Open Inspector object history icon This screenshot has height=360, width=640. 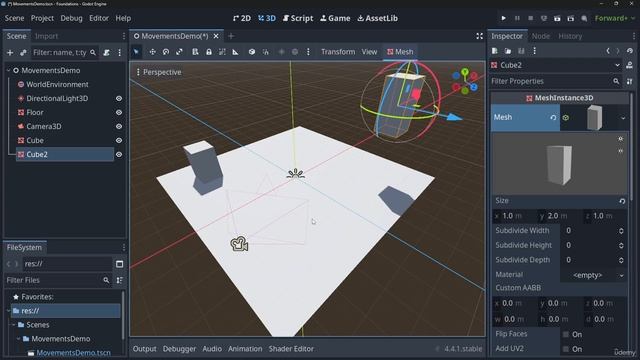pyautogui.click(x=630, y=51)
